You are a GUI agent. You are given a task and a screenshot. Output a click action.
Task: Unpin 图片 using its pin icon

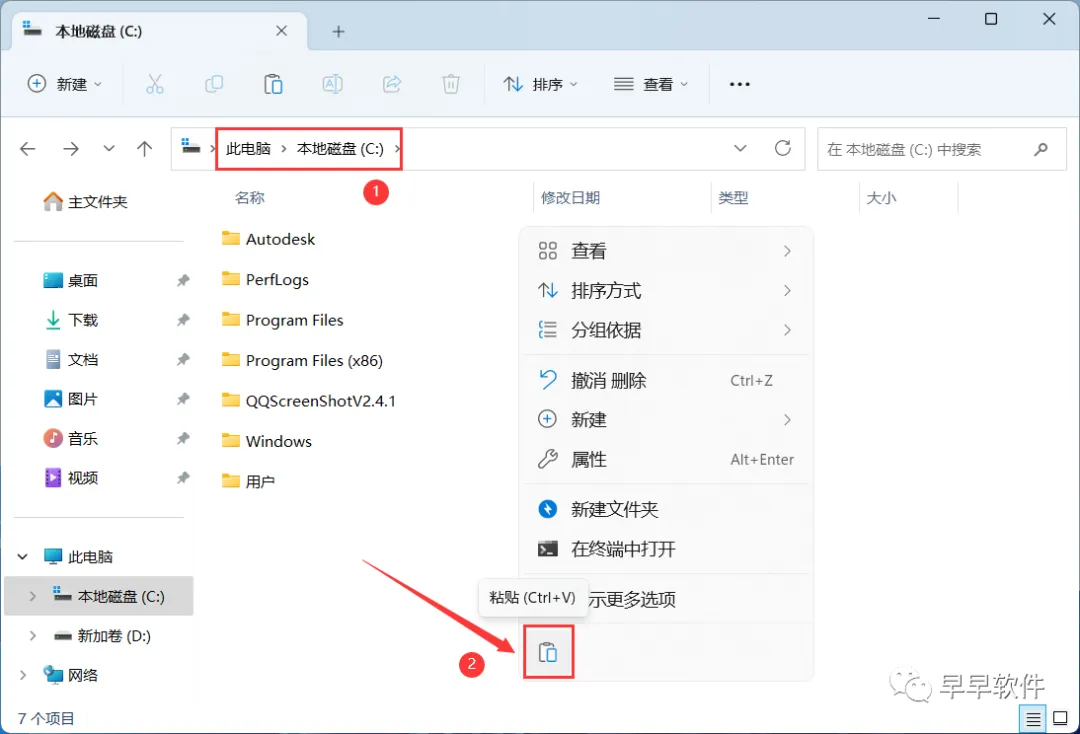pos(183,399)
